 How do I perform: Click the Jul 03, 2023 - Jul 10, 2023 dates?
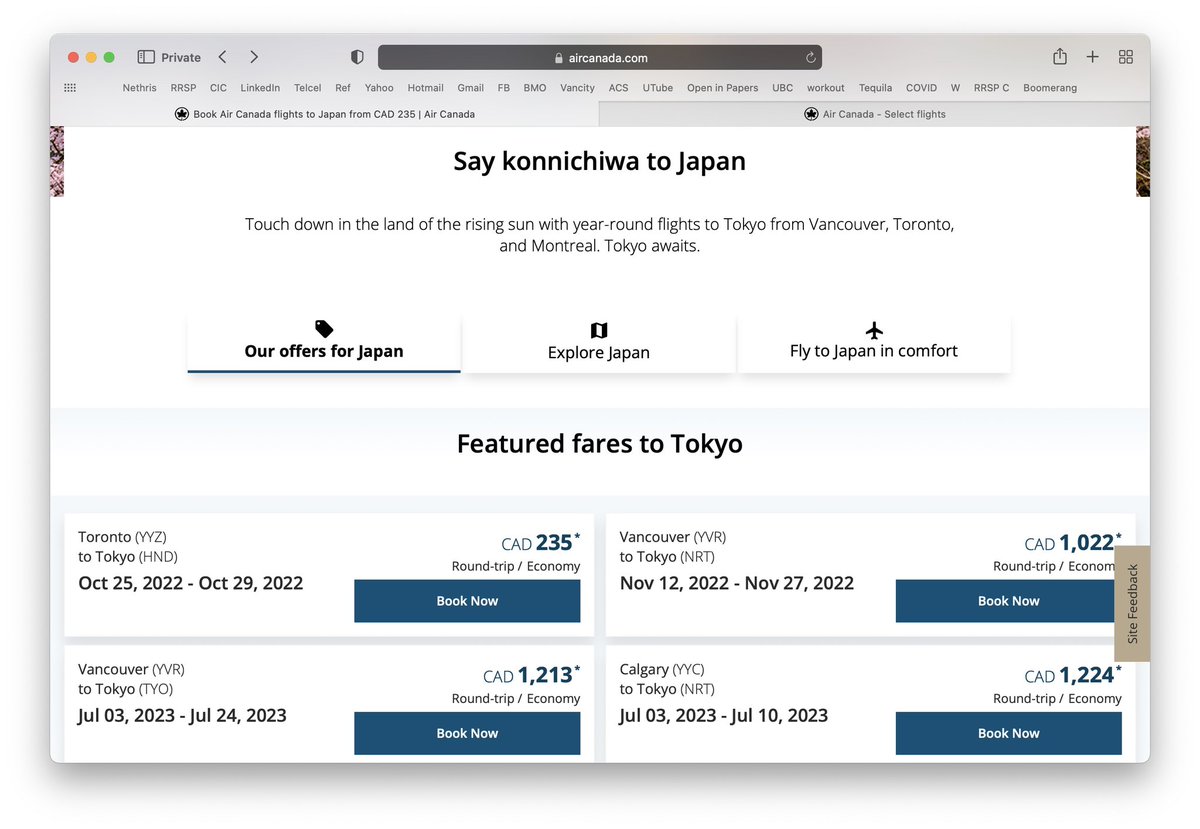[x=724, y=715]
